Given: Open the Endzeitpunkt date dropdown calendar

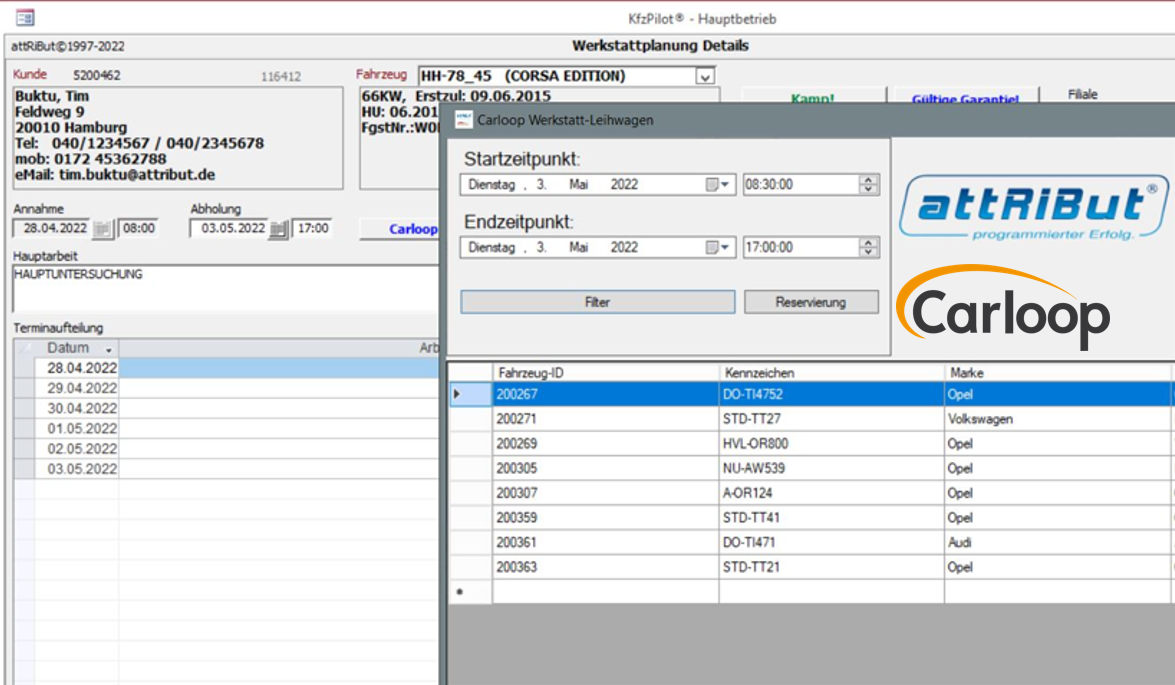Looking at the screenshot, I should [719, 248].
